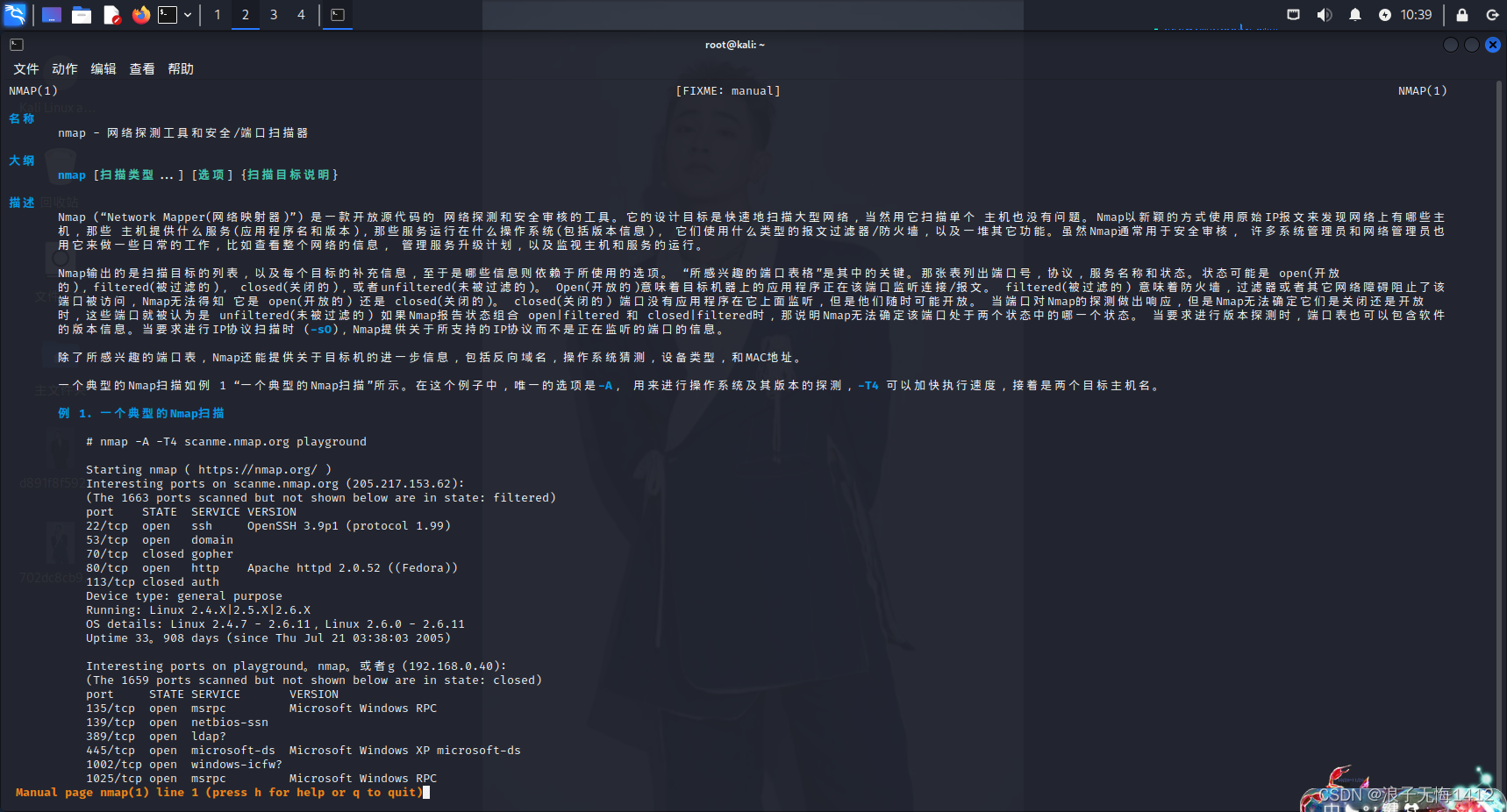1507x812 pixels.
Task: Switch to workspace 2
Action: pyautogui.click(x=246, y=15)
